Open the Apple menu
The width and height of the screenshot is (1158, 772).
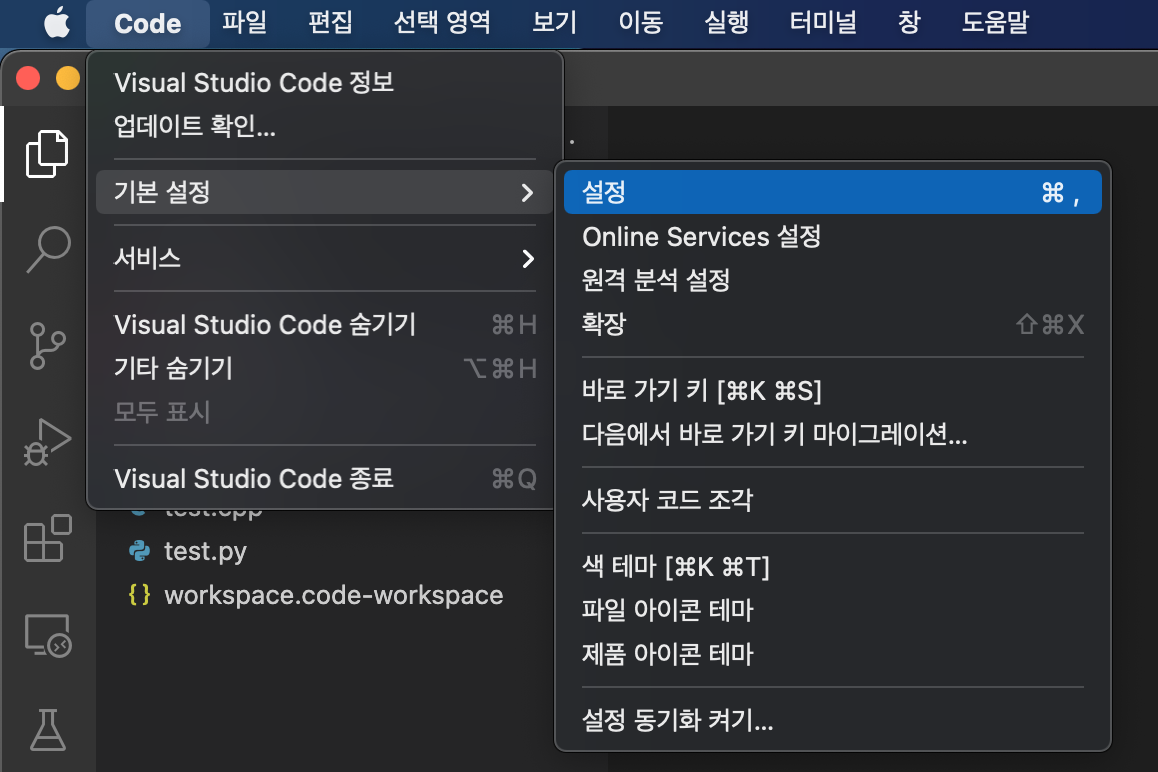(57, 23)
